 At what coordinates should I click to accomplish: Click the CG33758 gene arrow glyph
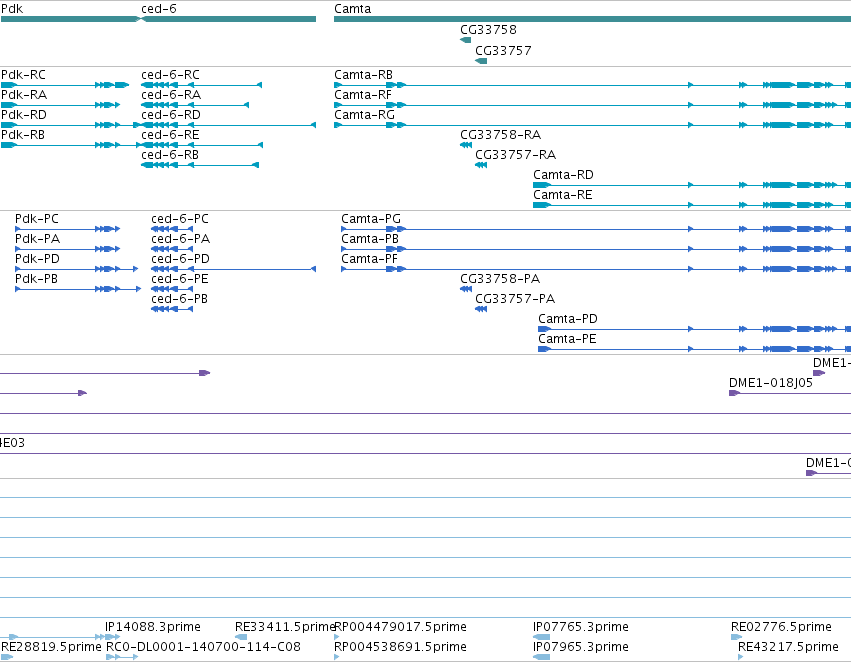pos(466,40)
